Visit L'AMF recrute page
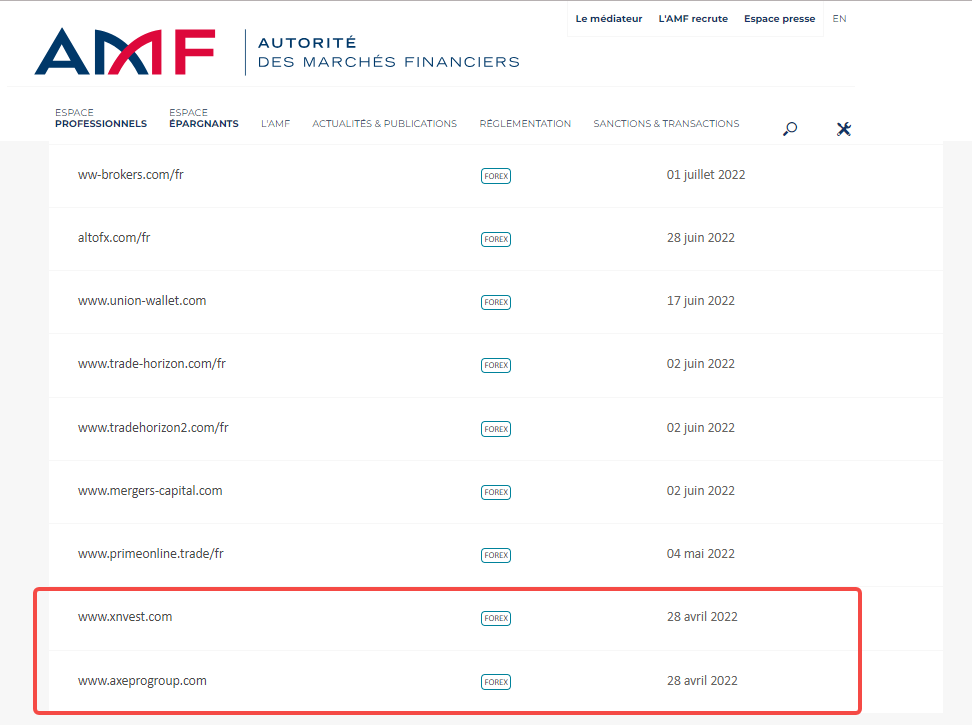 pyautogui.click(x=693, y=19)
